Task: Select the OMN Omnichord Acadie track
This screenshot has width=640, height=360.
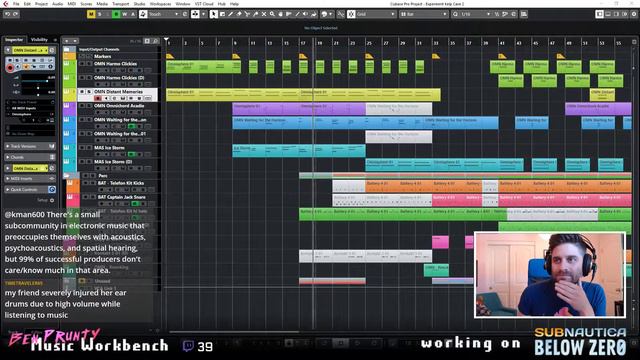Action: click(x=119, y=105)
